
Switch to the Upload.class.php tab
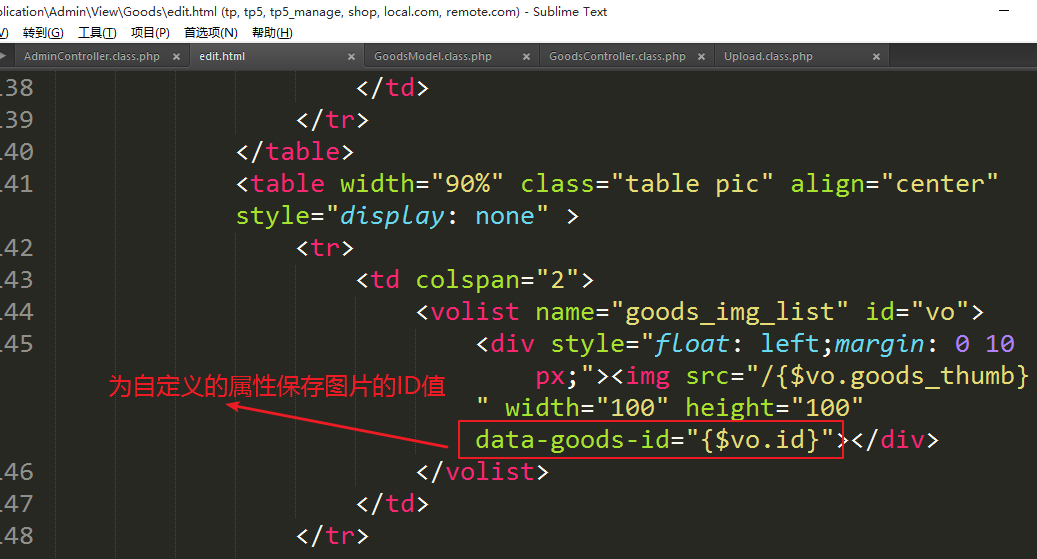click(x=768, y=57)
